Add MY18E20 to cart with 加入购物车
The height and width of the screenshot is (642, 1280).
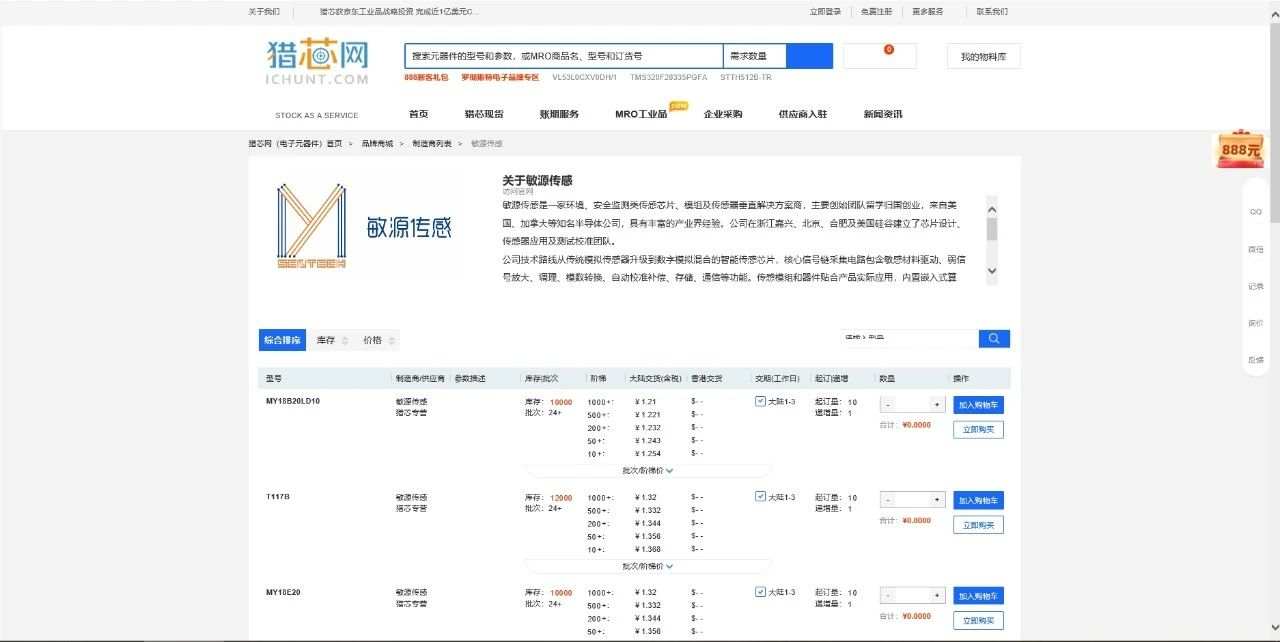(x=978, y=595)
